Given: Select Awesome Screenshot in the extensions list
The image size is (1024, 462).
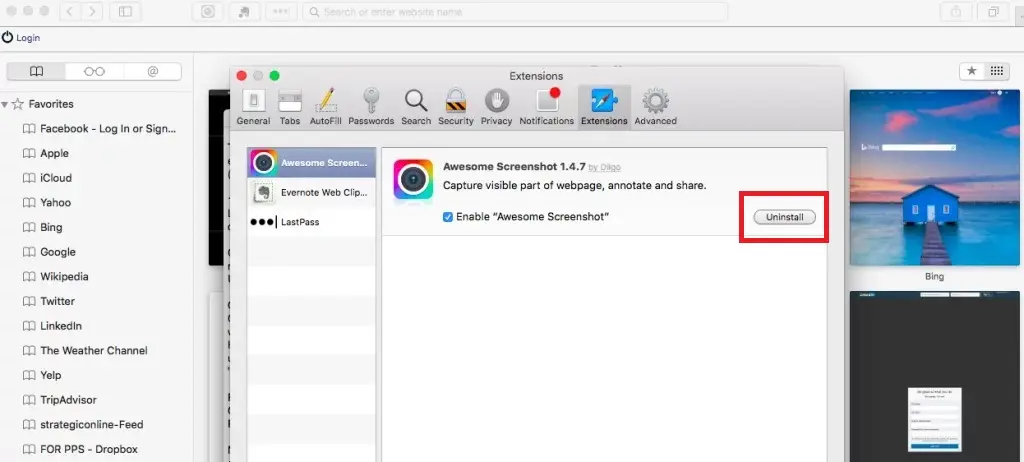Looking at the screenshot, I should [x=312, y=163].
